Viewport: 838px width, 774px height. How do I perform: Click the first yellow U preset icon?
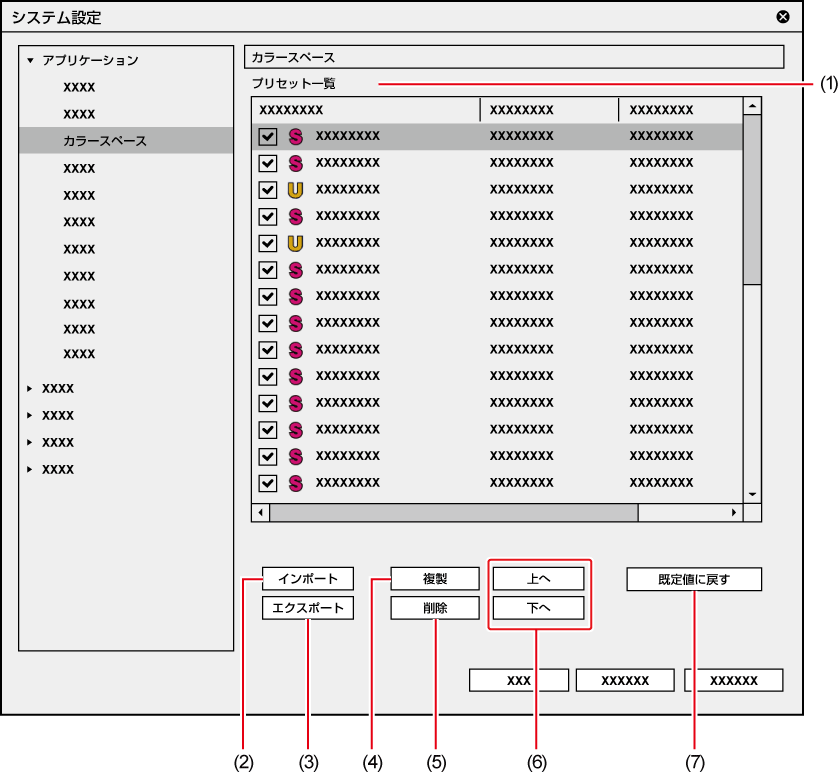coord(295,189)
